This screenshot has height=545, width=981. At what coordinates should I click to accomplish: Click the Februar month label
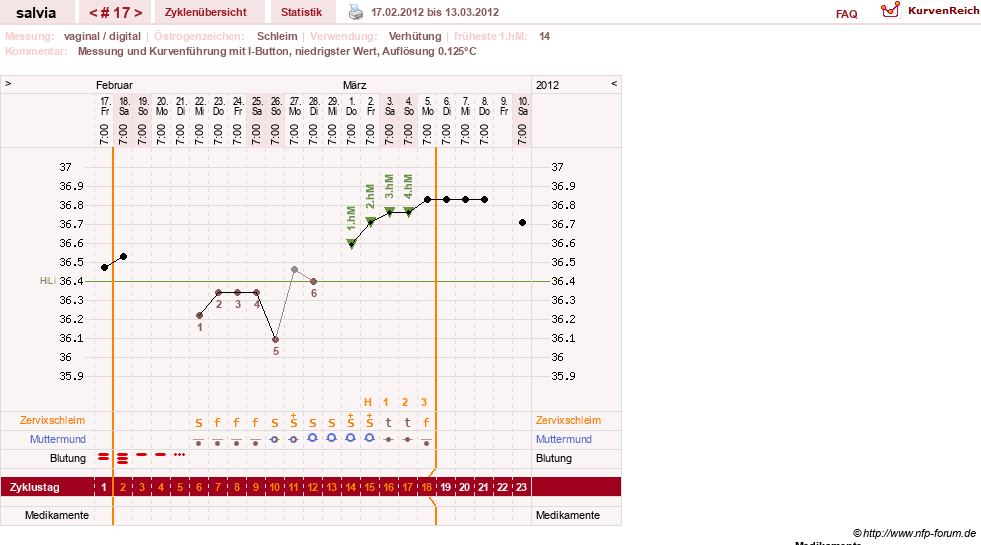[114, 85]
